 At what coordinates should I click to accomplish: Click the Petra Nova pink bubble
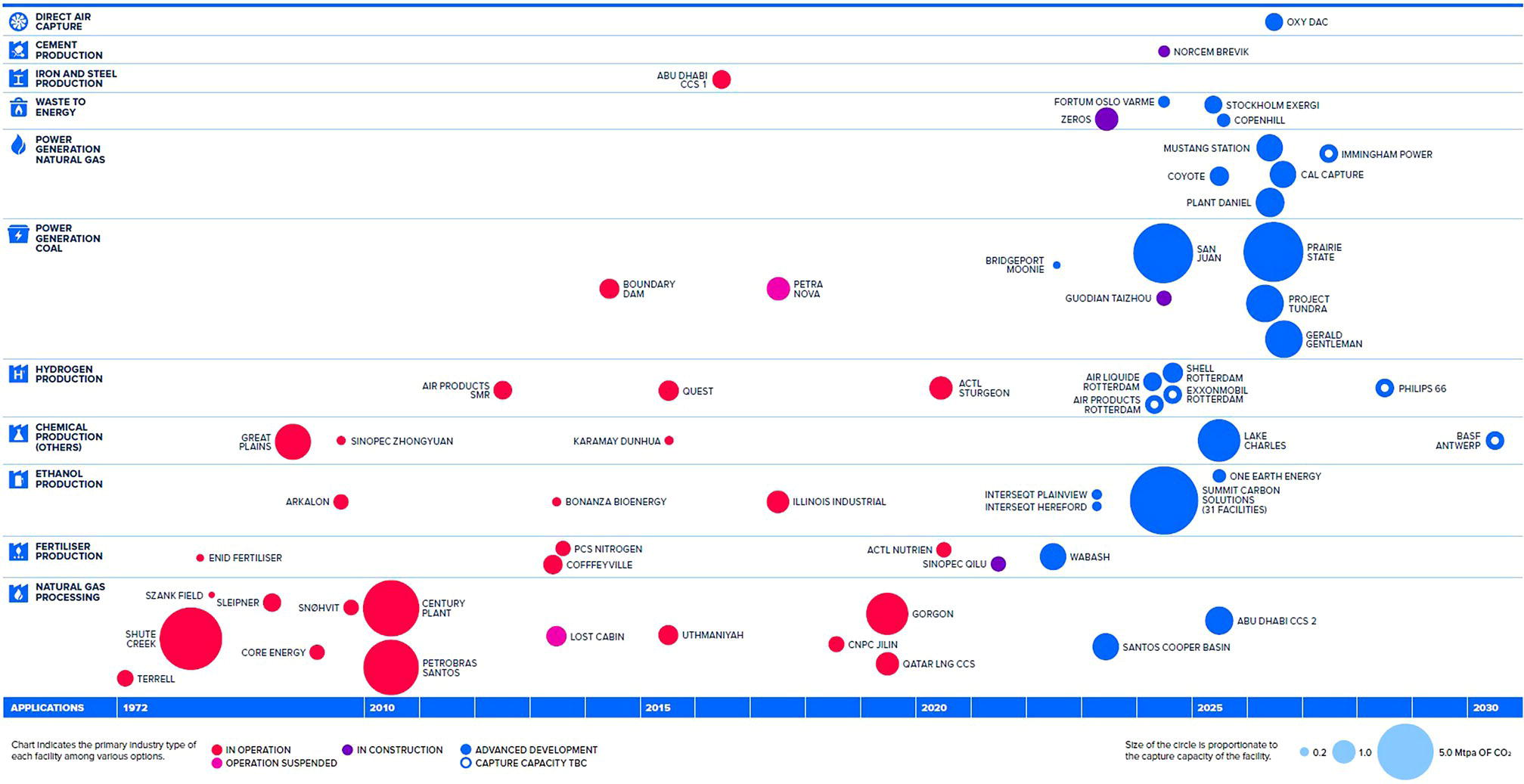(778, 289)
